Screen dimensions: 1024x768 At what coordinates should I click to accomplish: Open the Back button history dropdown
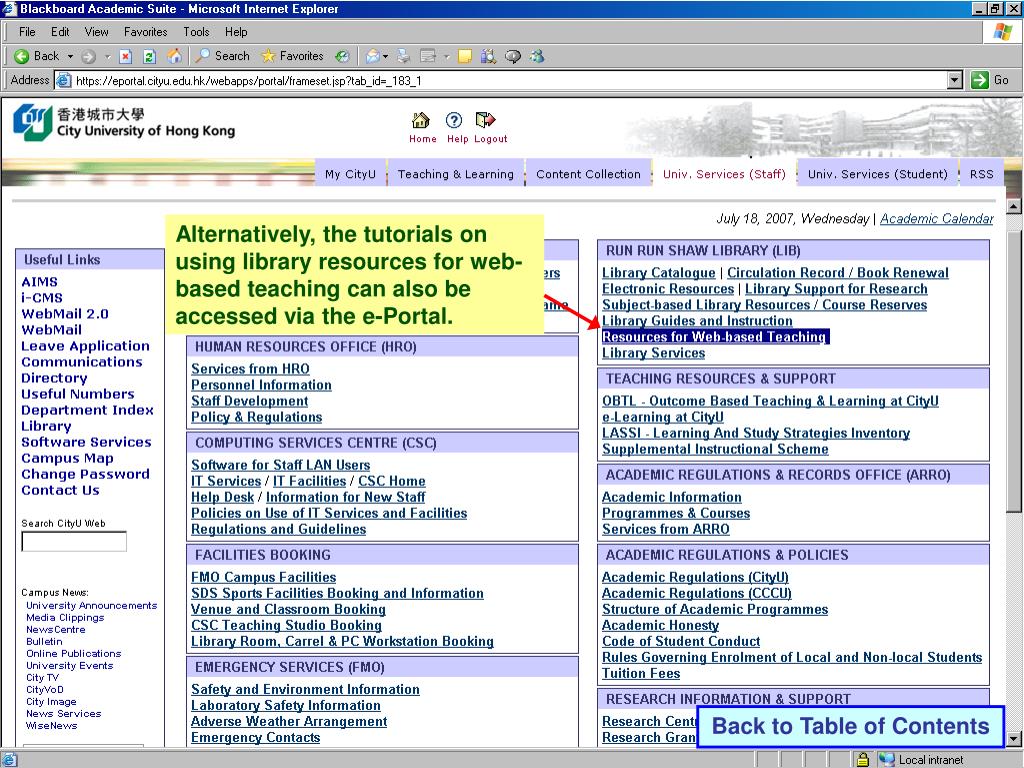(x=71, y=57)
